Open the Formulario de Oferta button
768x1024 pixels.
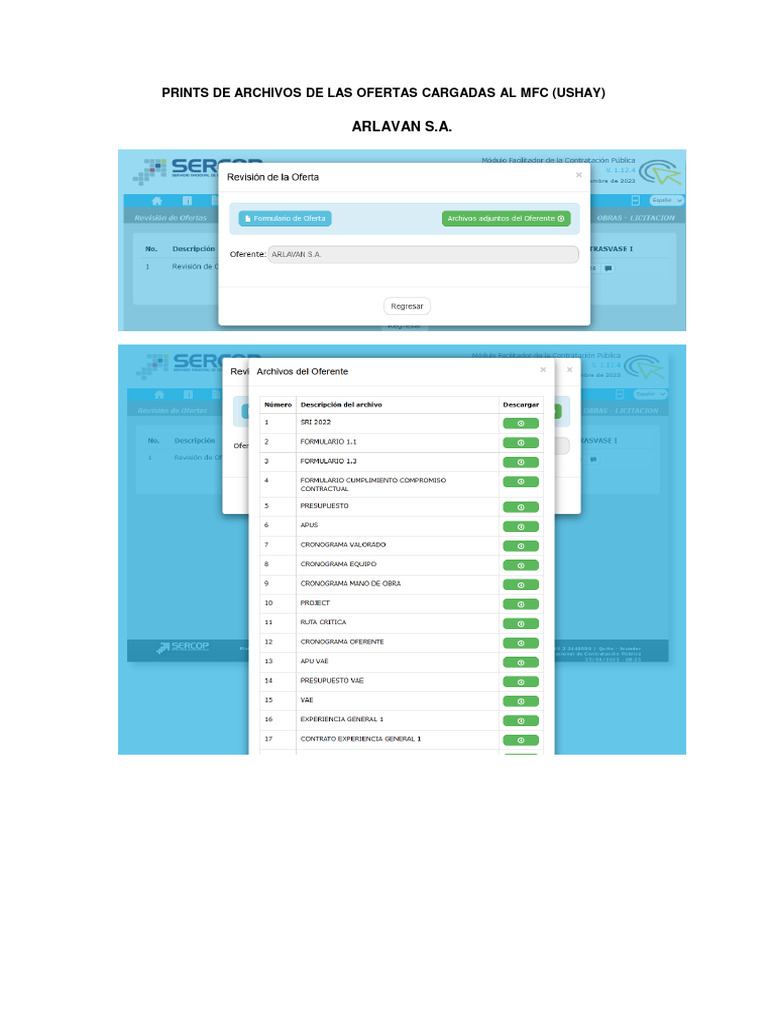coord(285,219)
